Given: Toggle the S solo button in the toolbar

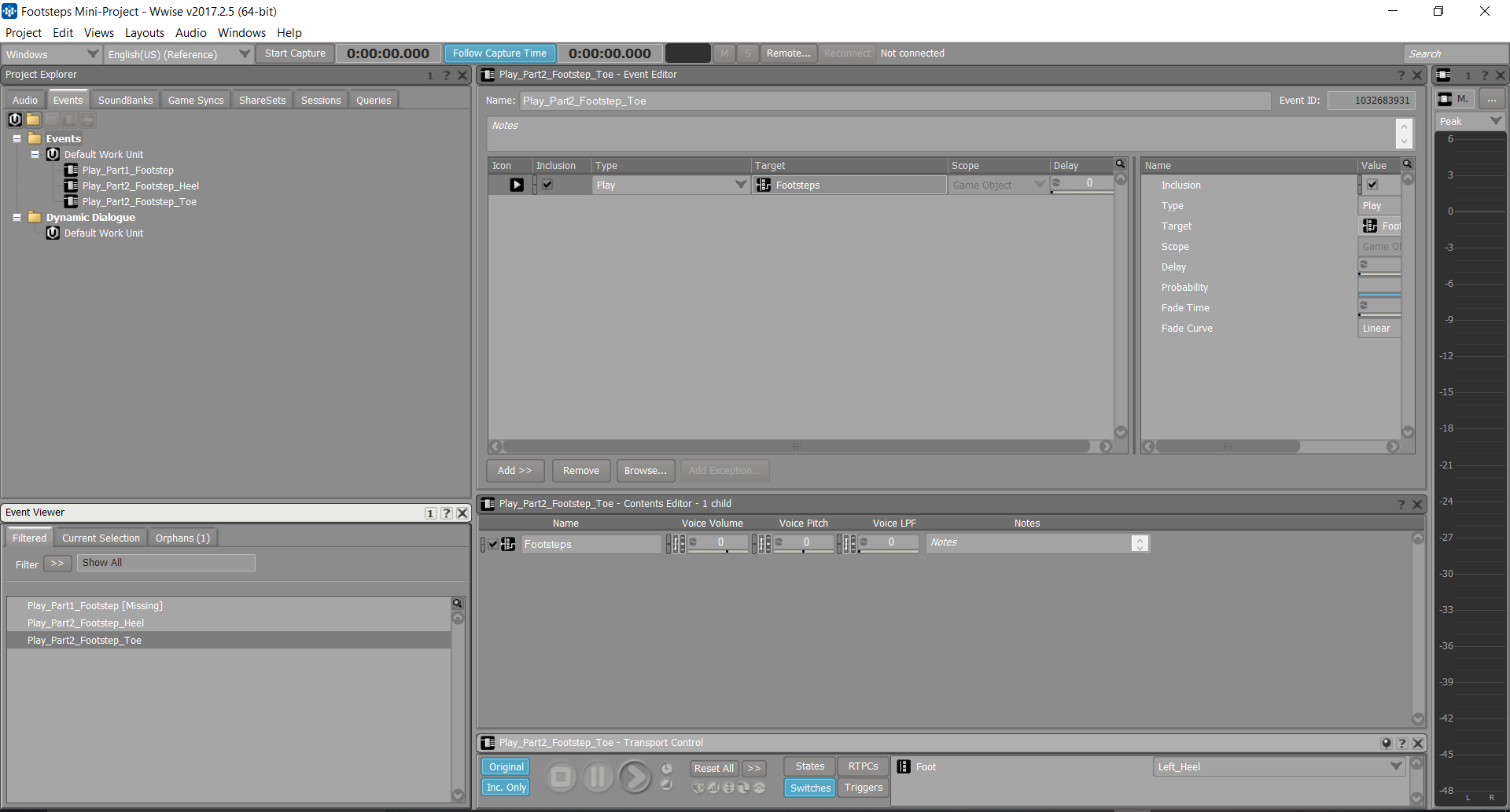Looking at the screenshot, I should point(748,53).
